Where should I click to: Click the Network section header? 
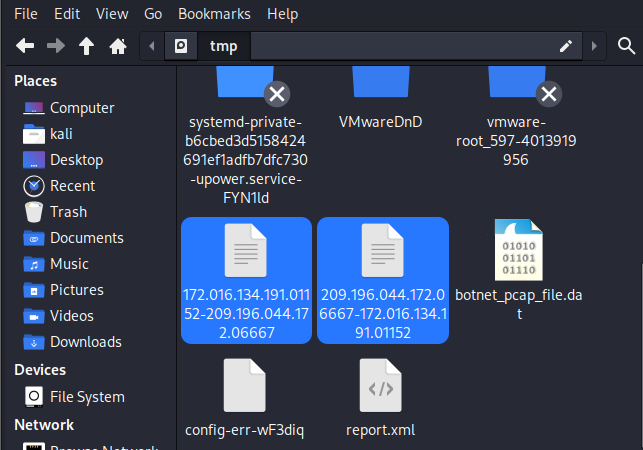[44, 425]
